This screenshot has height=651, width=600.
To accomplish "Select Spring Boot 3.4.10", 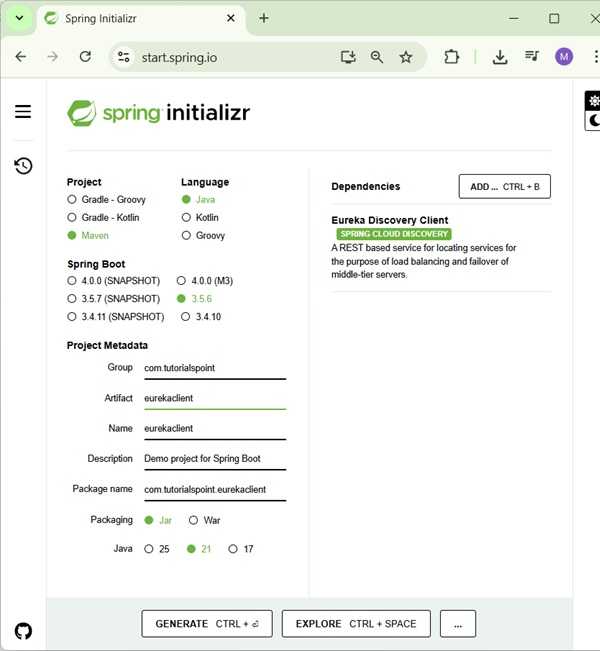I will [x=201, y=316].
